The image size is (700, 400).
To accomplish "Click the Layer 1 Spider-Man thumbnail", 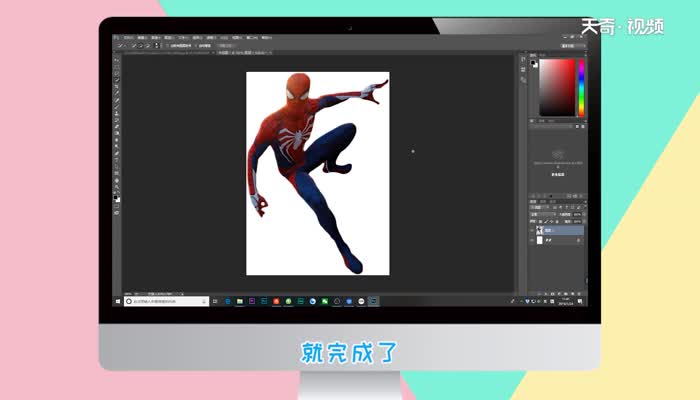I will (x=540, y=230).
